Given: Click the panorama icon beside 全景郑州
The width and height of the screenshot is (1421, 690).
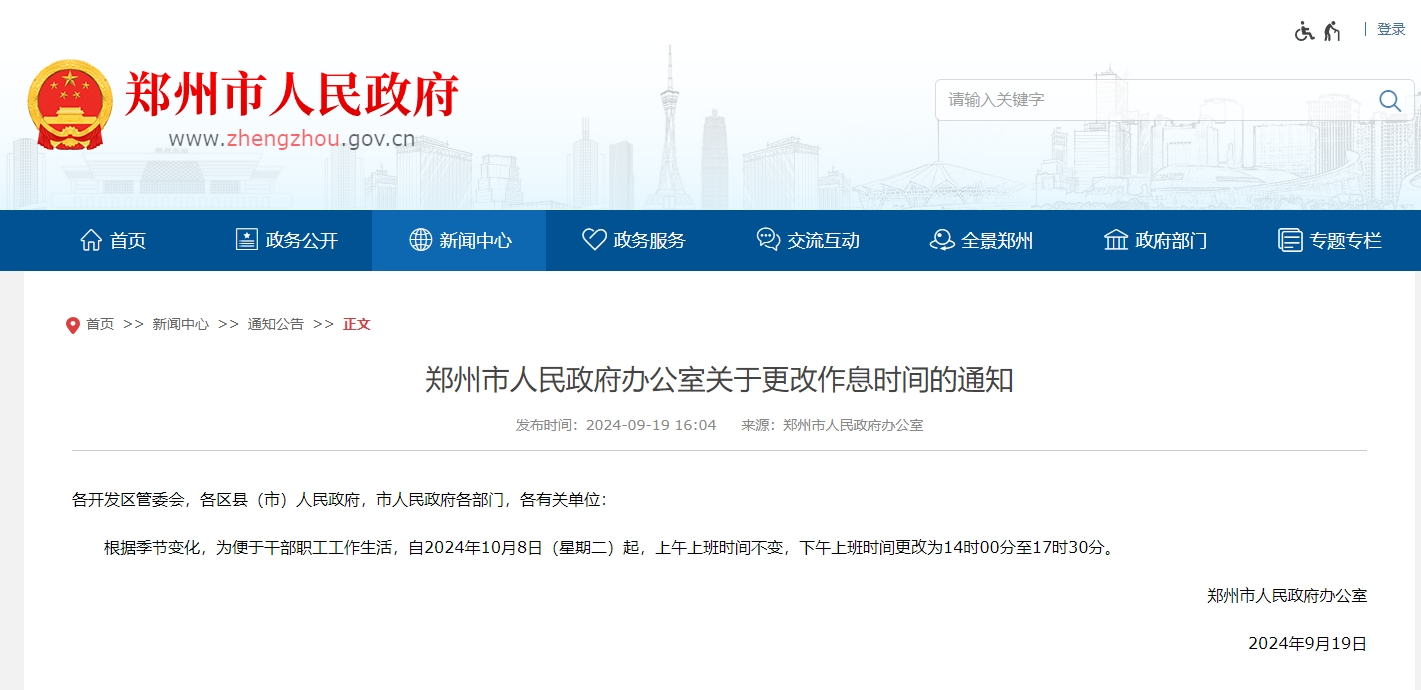Looking at the screenshot, I should (x=942, y=240).
